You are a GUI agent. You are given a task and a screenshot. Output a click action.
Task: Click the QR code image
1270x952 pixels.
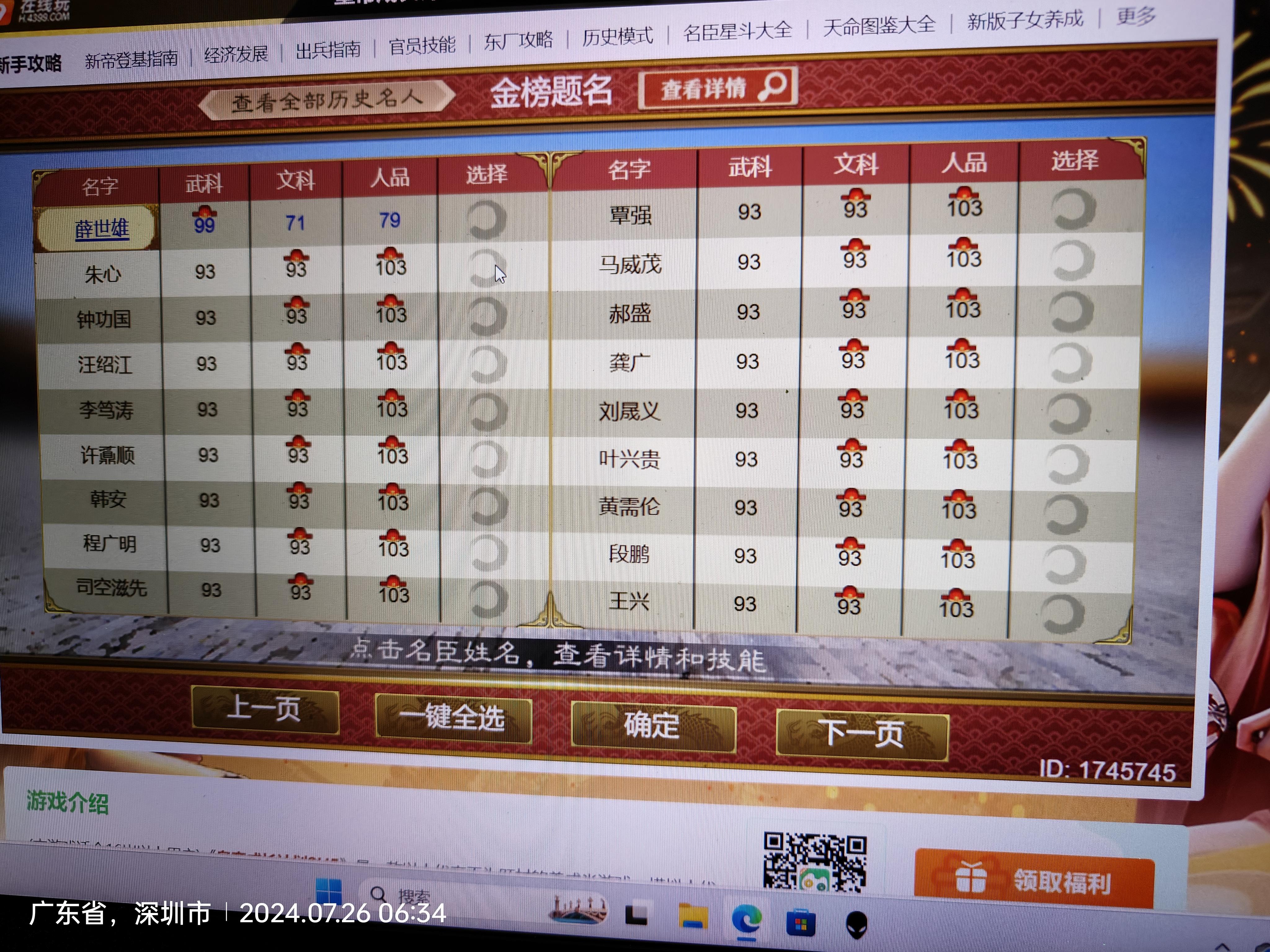click(815, 862)
